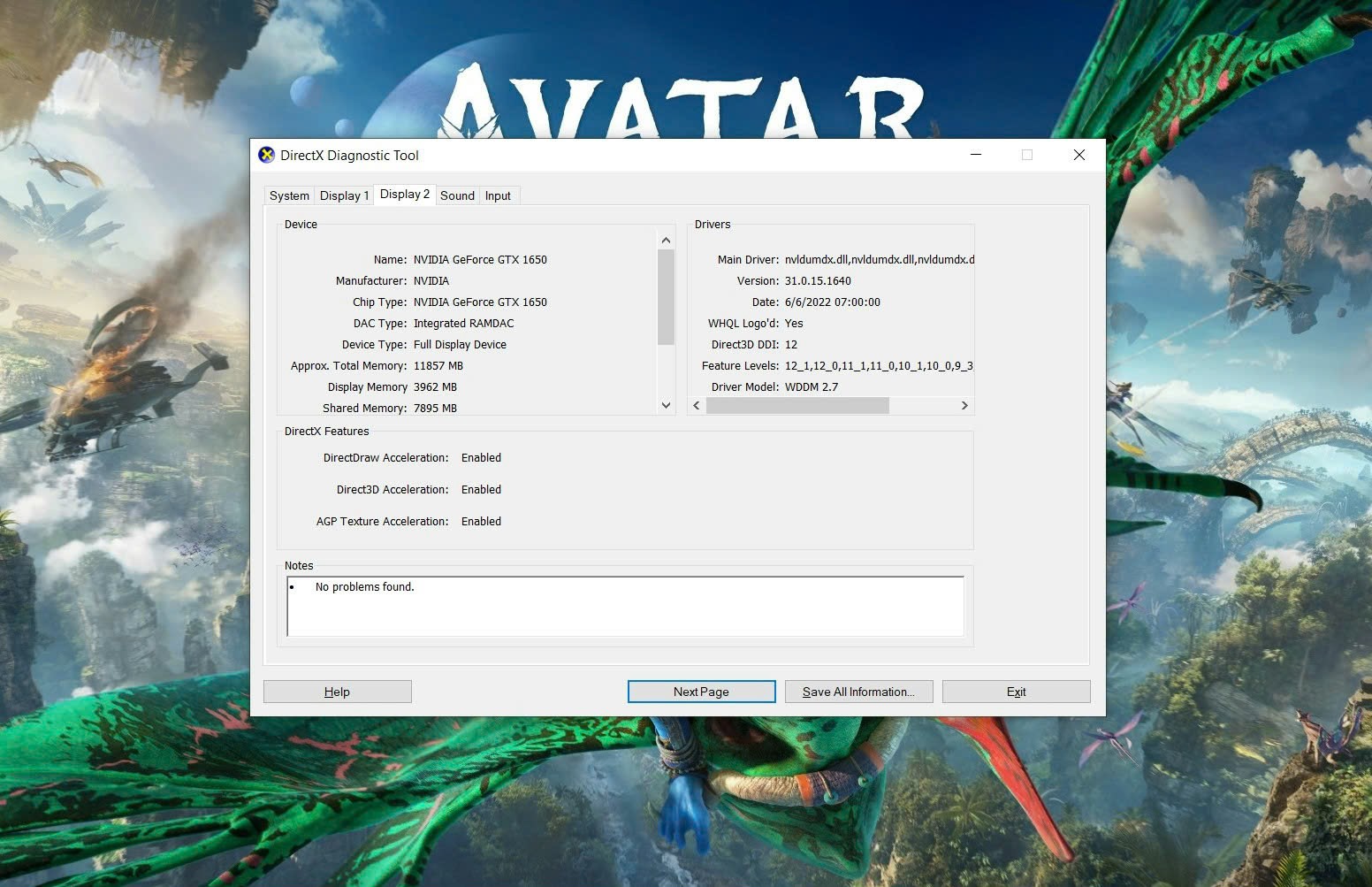This screenshot has width=1372, height=887.
Task: Open the Display 1 tab
Action: [x=344, y=195]
